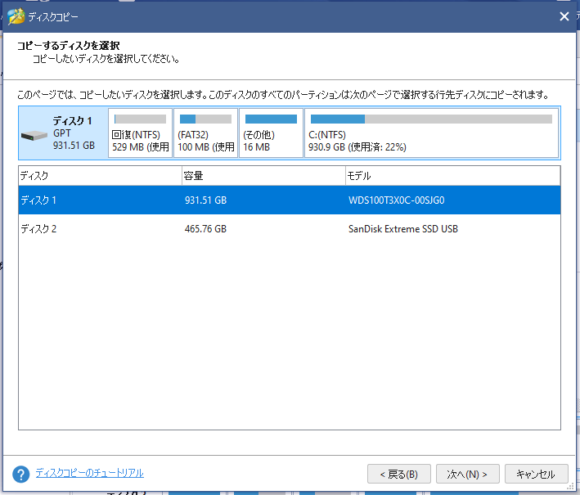The height and width of the screenshot is (495, 580).
Task: Close the disk copy dialog window
Action: pos(564,17)
